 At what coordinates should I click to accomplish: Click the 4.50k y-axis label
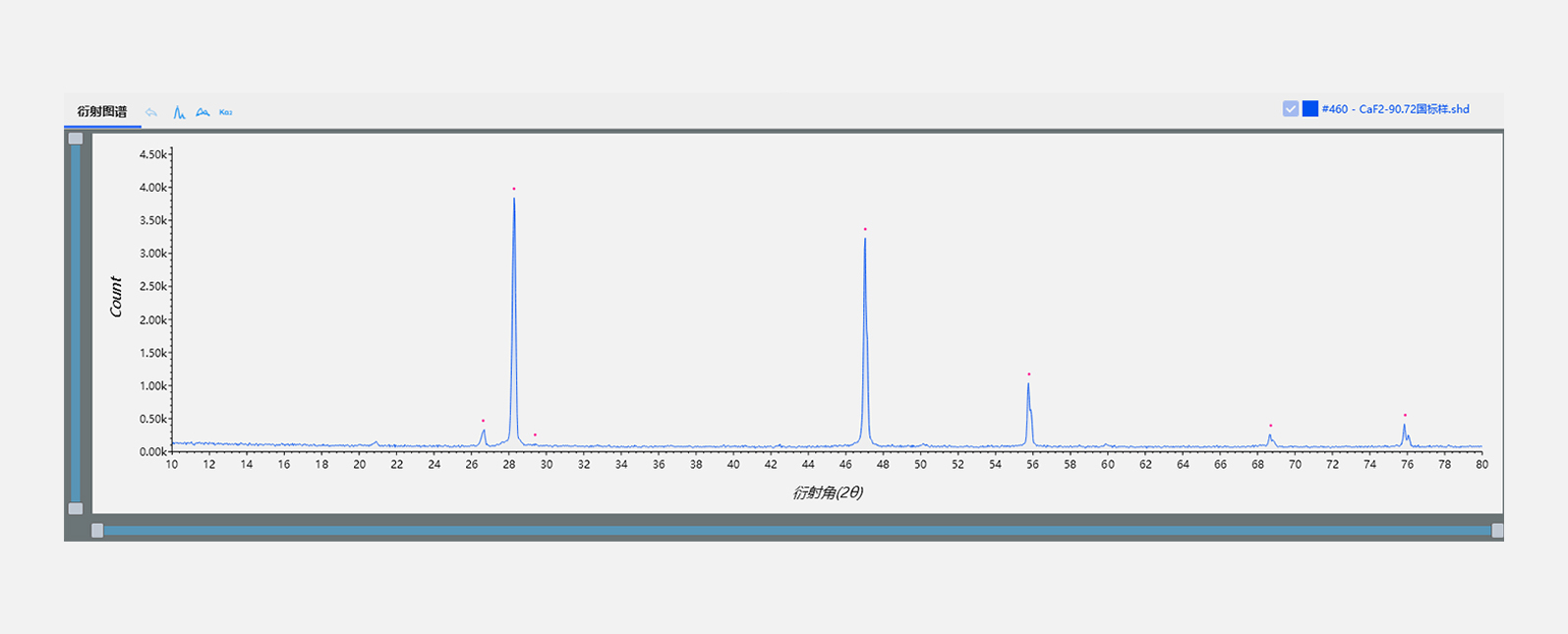153,154
